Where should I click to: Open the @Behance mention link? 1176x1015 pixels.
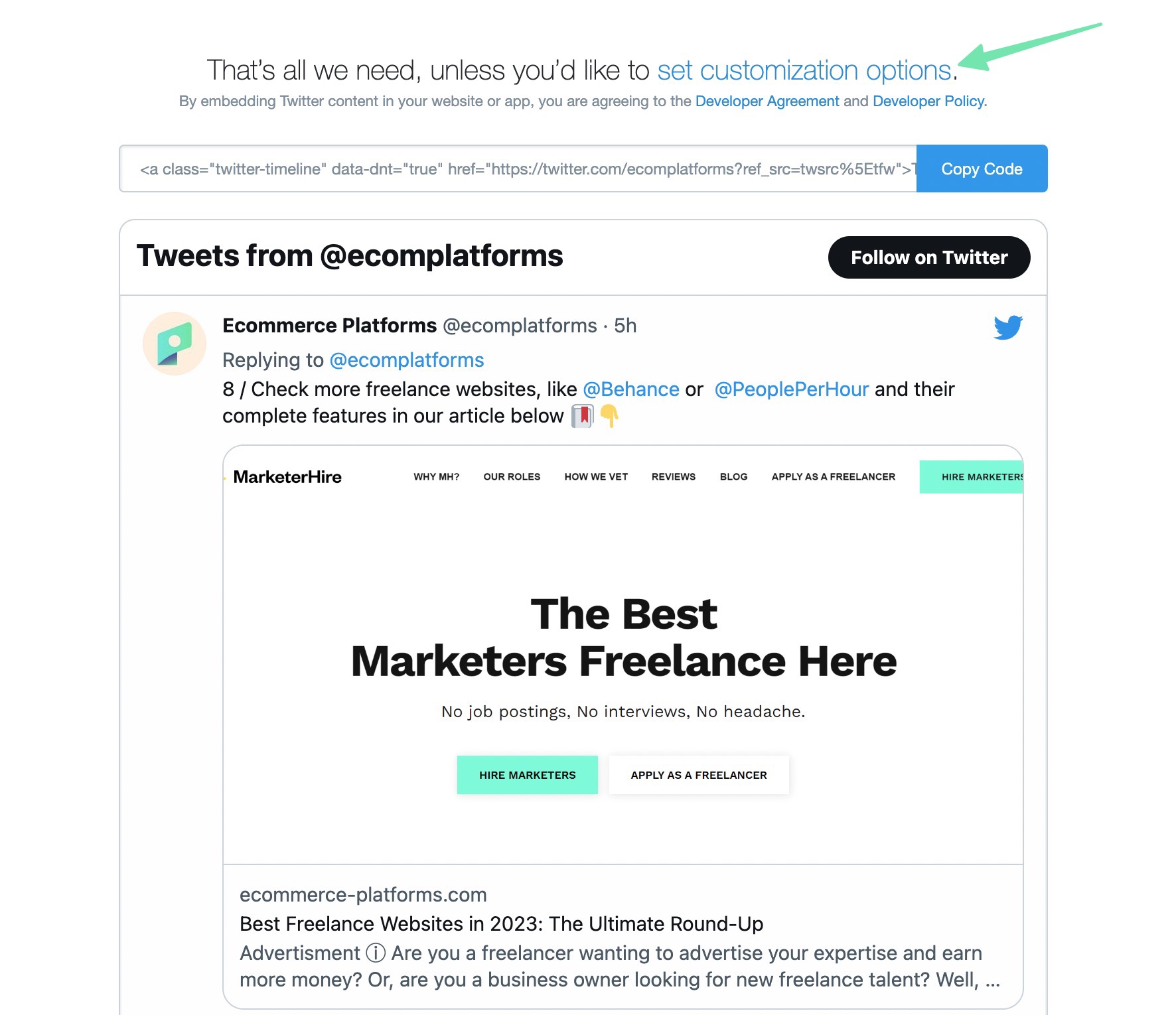point(630,389)
